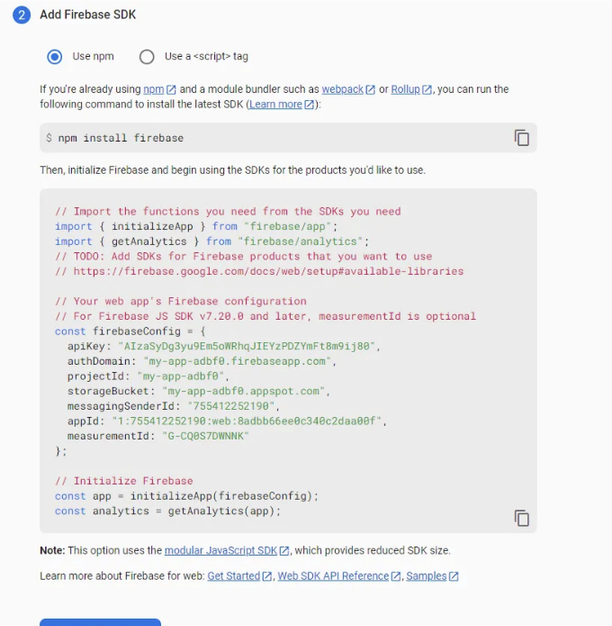The image size is (612, 626).
Task: Click the projectId value "my-app-adbf0"
Action: [180, 376]
